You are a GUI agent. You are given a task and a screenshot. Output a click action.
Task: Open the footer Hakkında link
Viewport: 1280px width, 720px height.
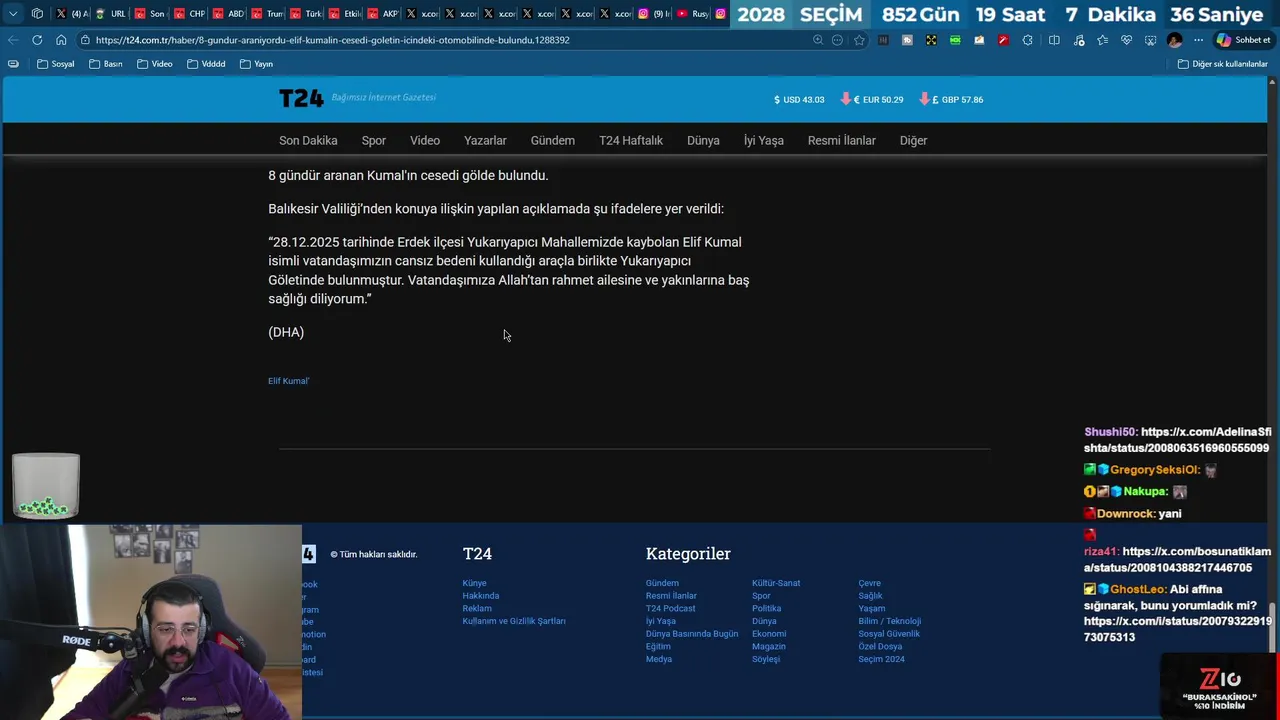click(480, 596)
